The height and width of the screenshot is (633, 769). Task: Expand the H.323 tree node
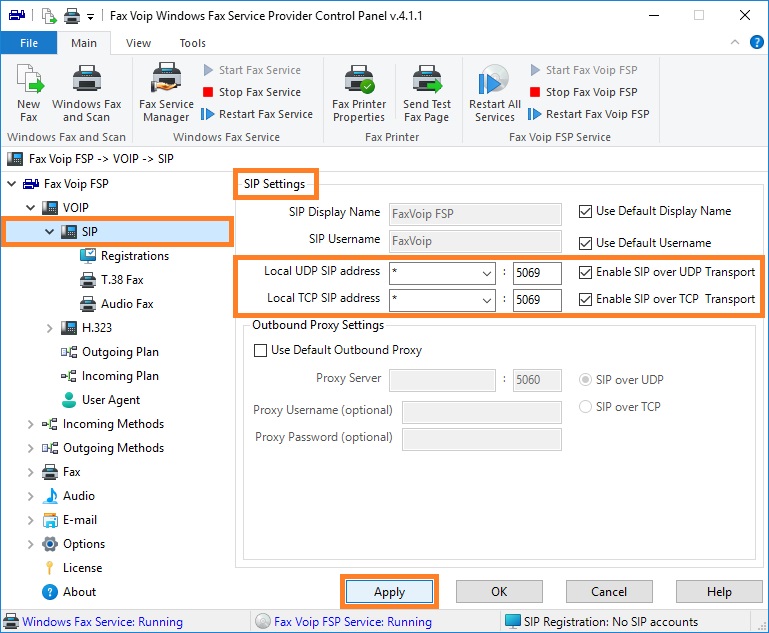50,328
